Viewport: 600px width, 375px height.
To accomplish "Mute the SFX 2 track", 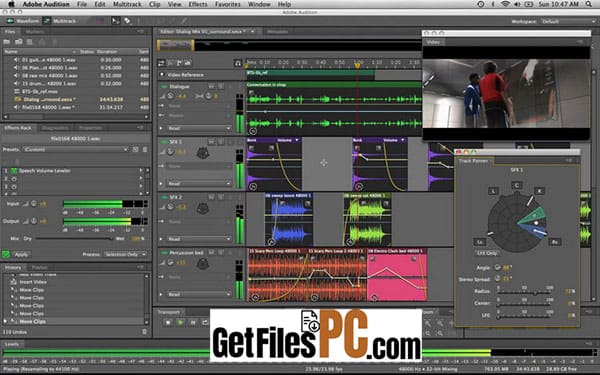I will pyautogui.click(x=211, y=197).
